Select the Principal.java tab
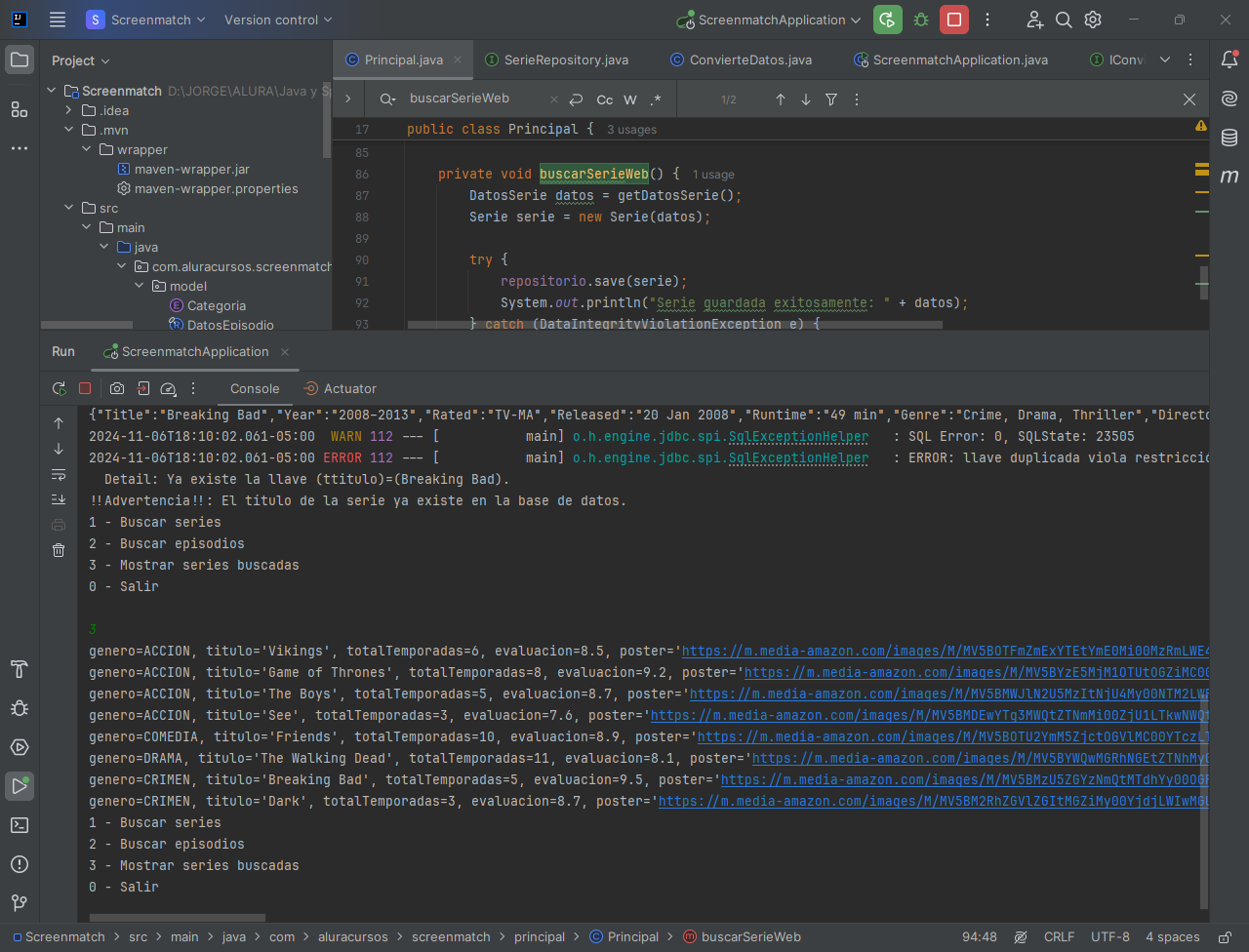The height and width of the screenshot is (952, 1249). click(403, 59)
